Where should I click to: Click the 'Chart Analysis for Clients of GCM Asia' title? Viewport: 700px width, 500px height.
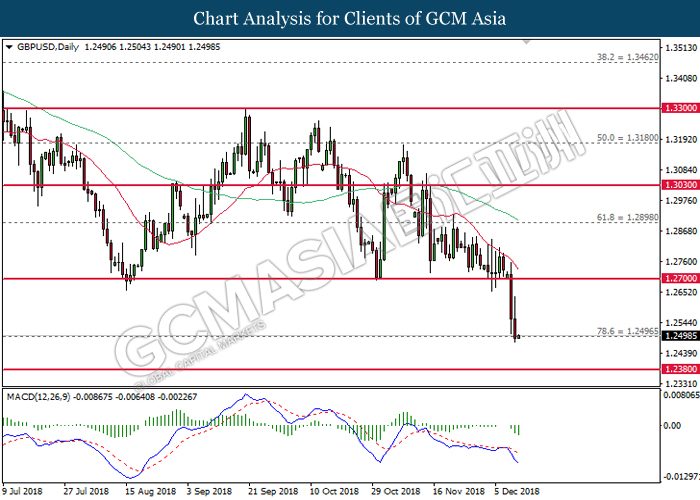350,19
